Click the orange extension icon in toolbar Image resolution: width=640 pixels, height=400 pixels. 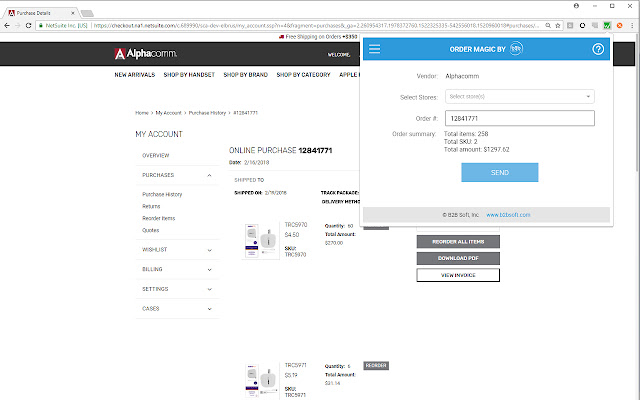619,25
